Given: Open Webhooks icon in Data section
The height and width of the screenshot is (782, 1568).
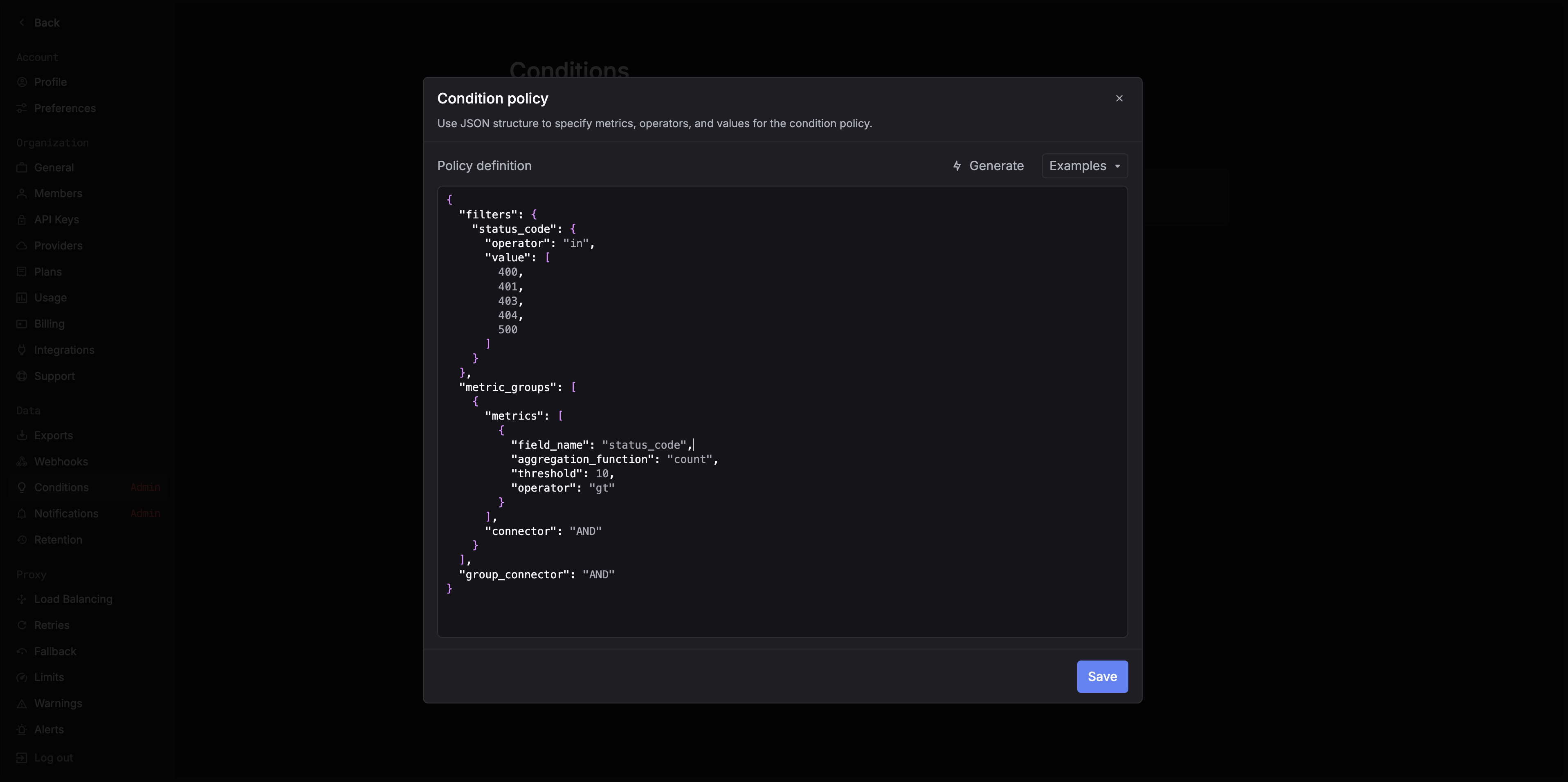Looking at the screenshot, I should click(x=22, y=461).
